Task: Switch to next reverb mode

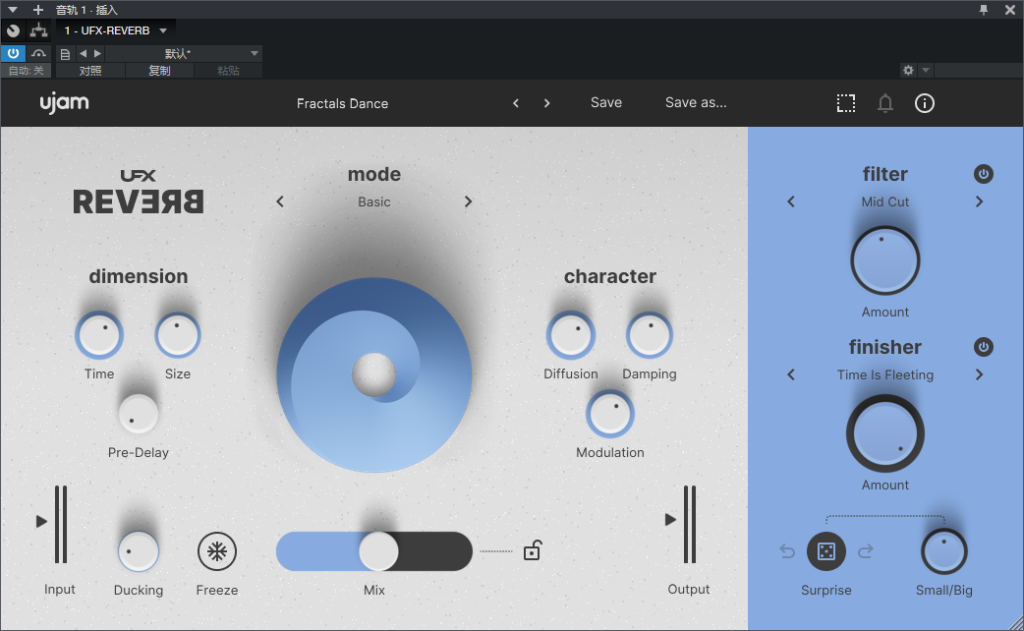Action: click(468, 202)
